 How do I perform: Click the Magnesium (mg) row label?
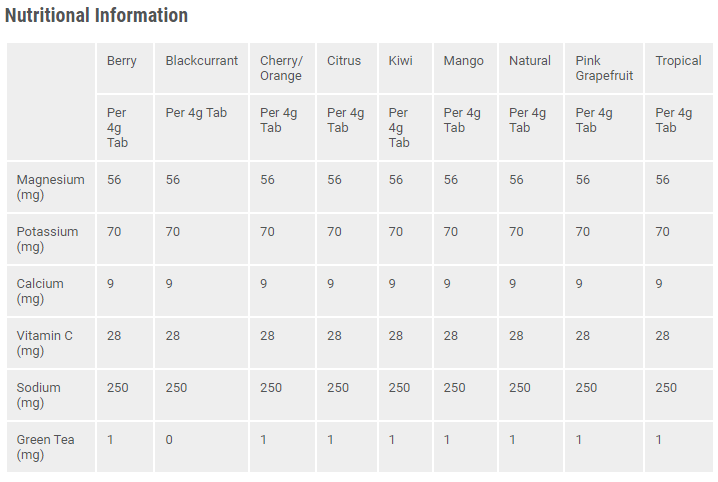click(50, 187)
